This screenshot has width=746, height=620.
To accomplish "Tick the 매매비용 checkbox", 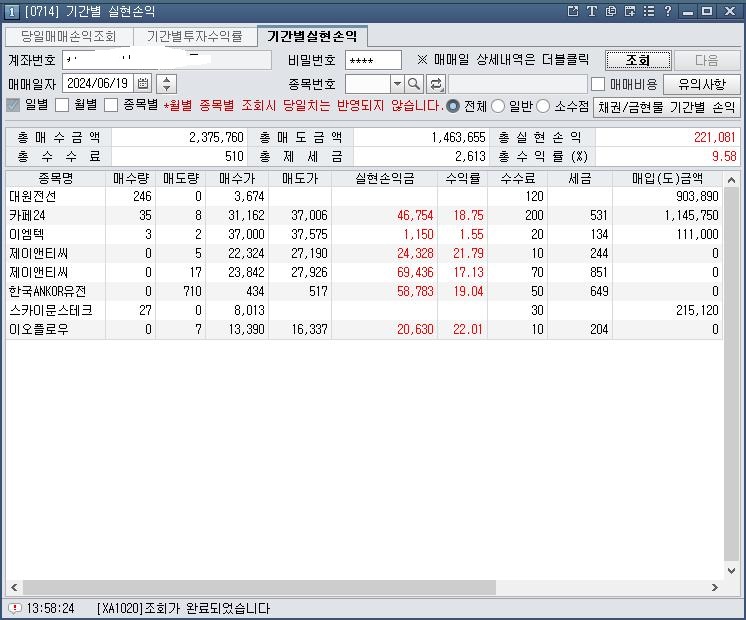I will tap(598, 85).
